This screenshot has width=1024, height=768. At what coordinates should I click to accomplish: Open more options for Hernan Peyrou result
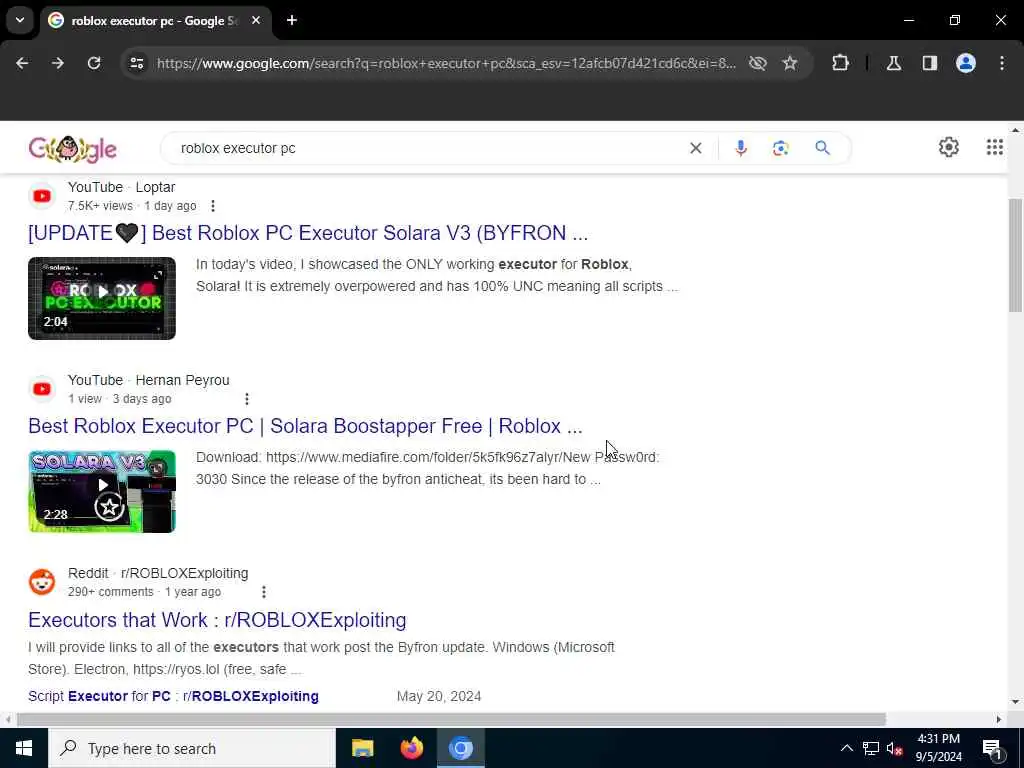pos(246,398)
